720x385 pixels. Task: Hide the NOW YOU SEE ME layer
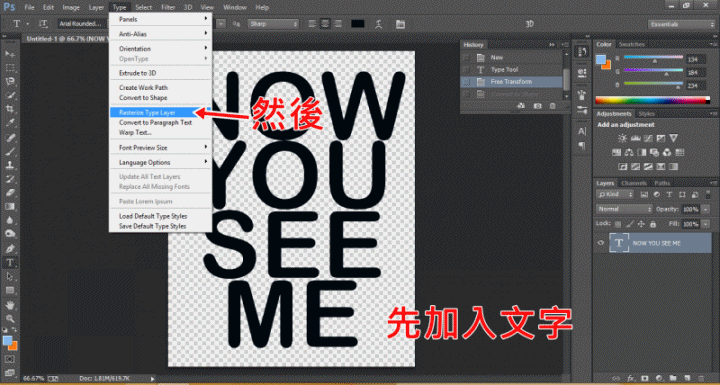(601, 243)
